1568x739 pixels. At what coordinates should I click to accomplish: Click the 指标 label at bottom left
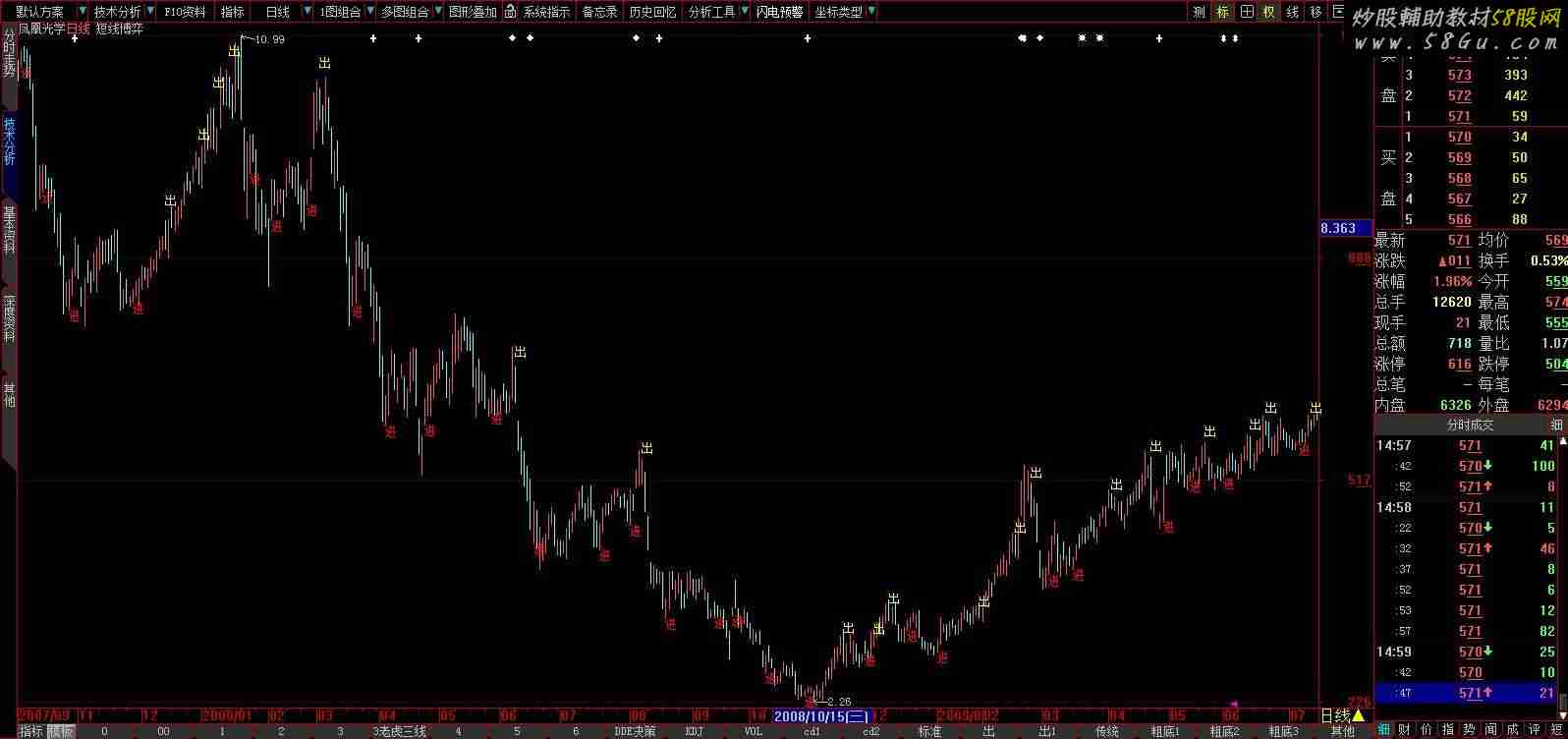click(31, 731)
